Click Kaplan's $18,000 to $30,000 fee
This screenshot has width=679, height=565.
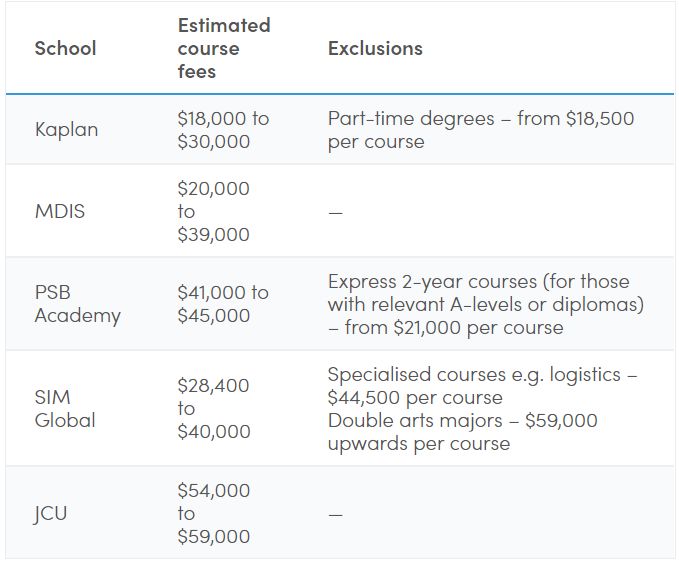coord(222,130)
